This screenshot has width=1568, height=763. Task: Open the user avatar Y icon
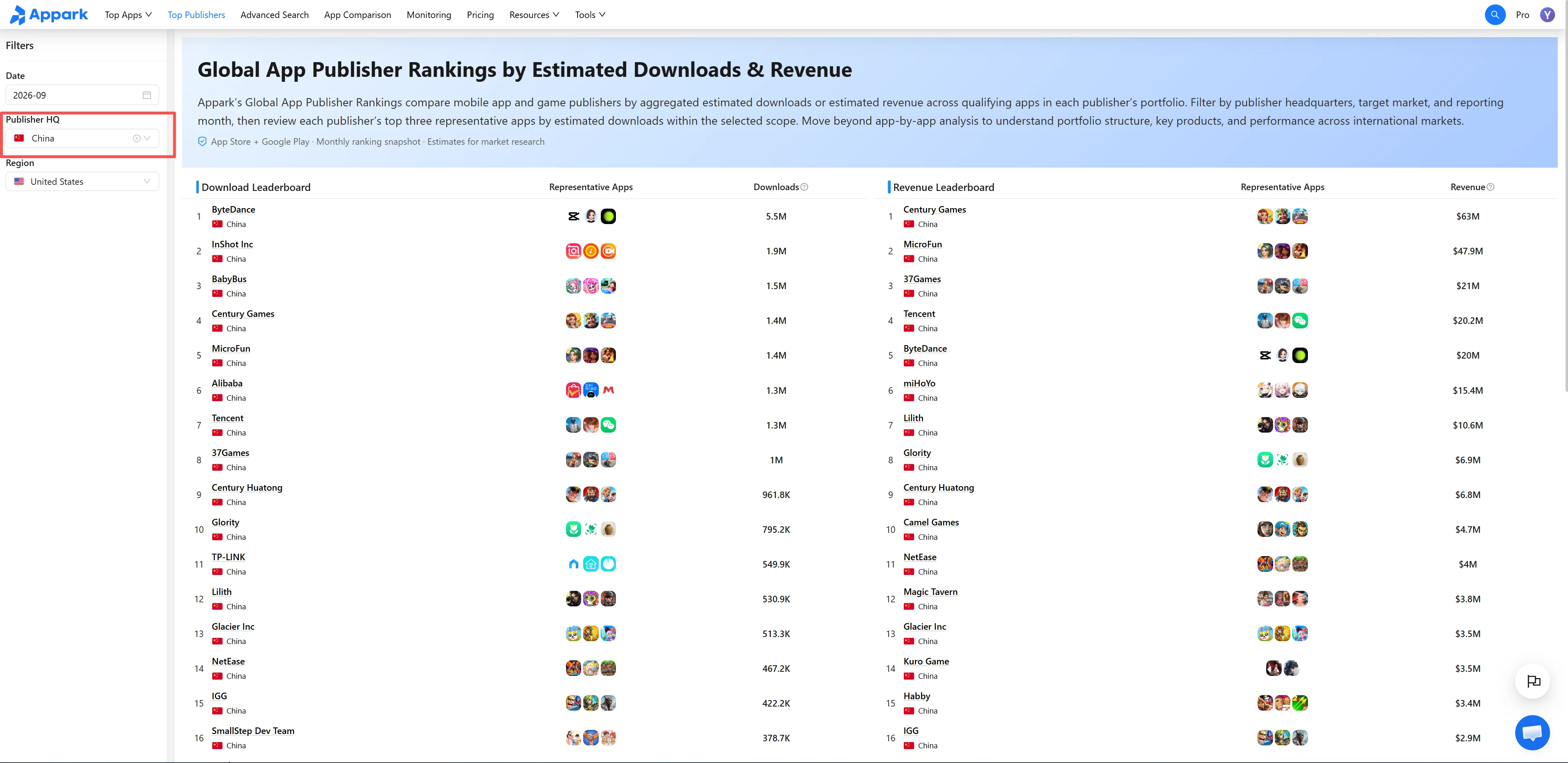(1547, 15)
